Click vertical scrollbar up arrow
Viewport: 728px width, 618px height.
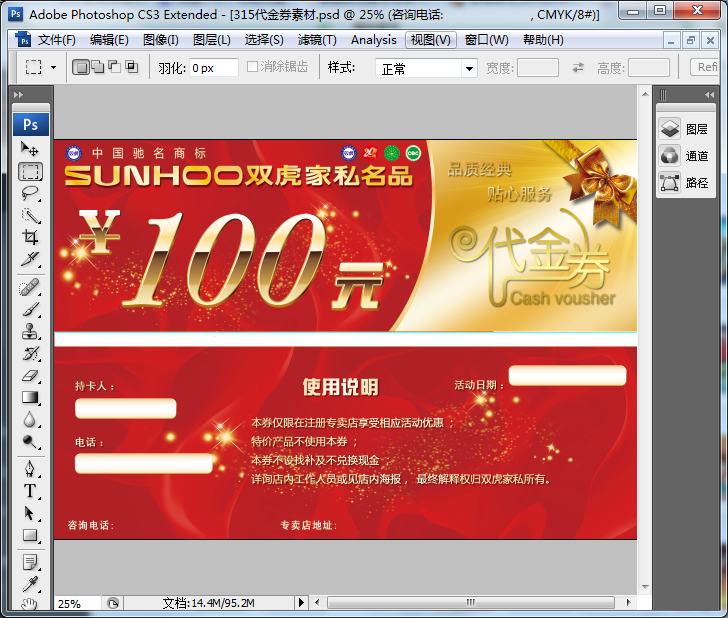click(645, 94)
